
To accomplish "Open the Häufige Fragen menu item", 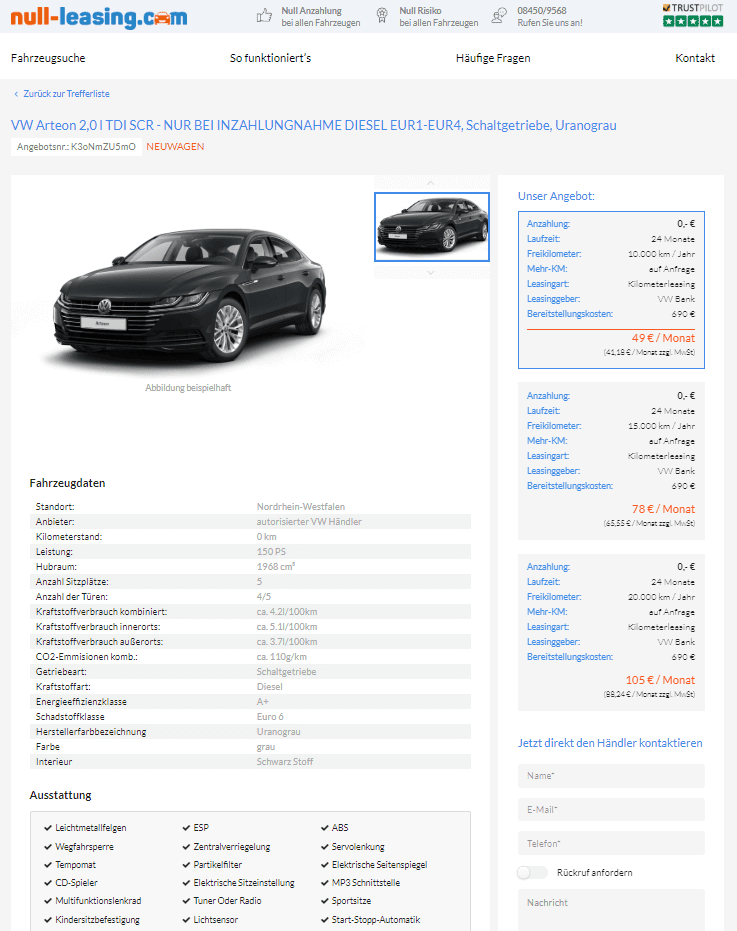I will point(493,58).
